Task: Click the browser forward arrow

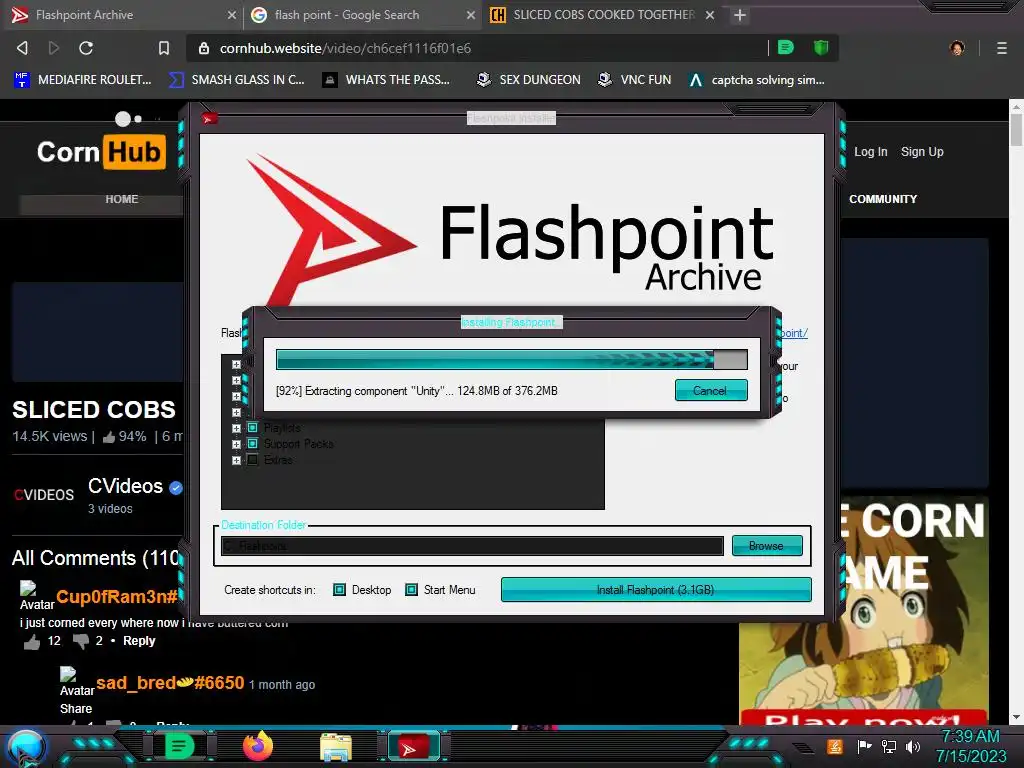Action: [x=54, y=48]
